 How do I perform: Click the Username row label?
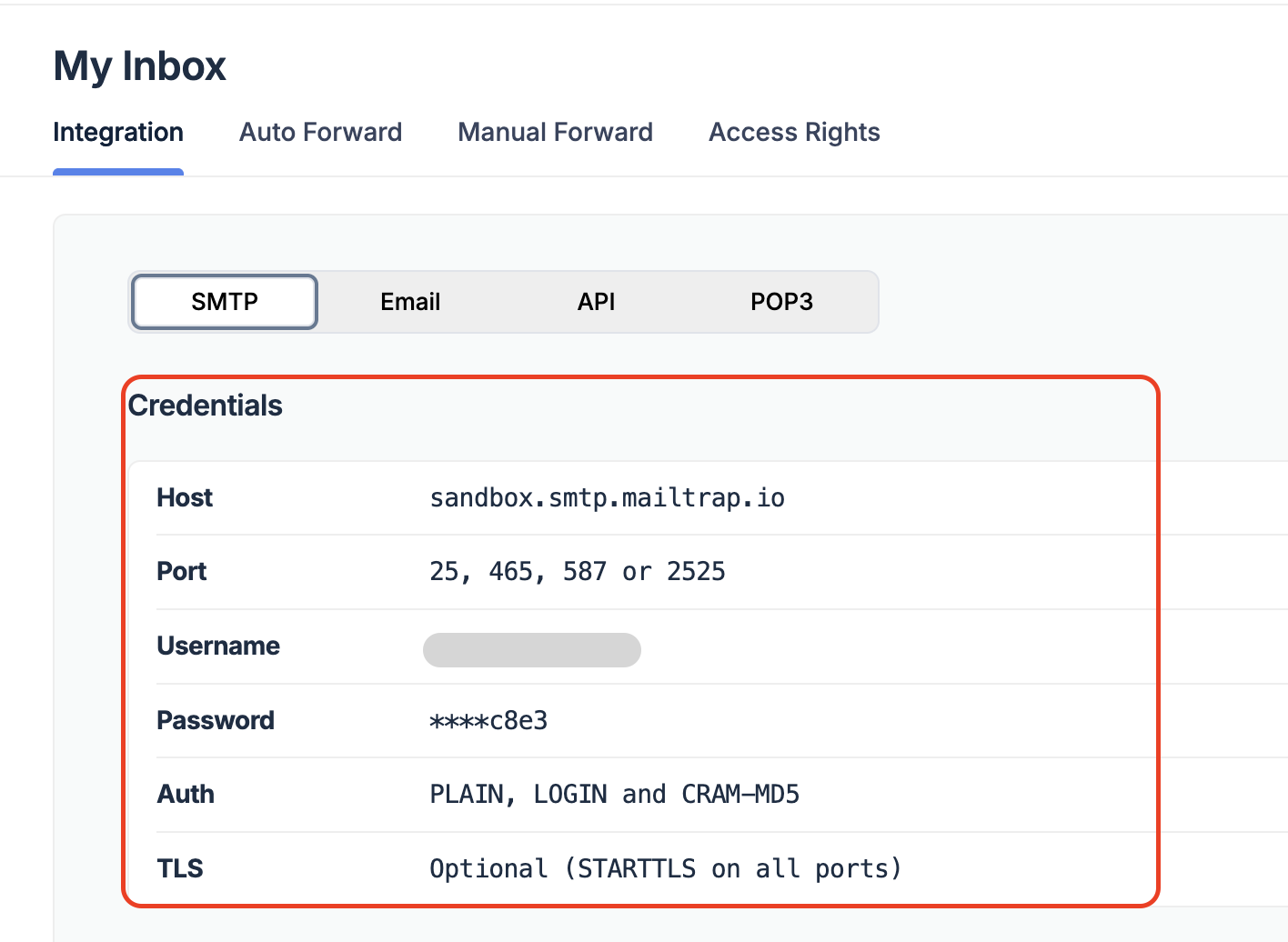(x=218, y=646)
